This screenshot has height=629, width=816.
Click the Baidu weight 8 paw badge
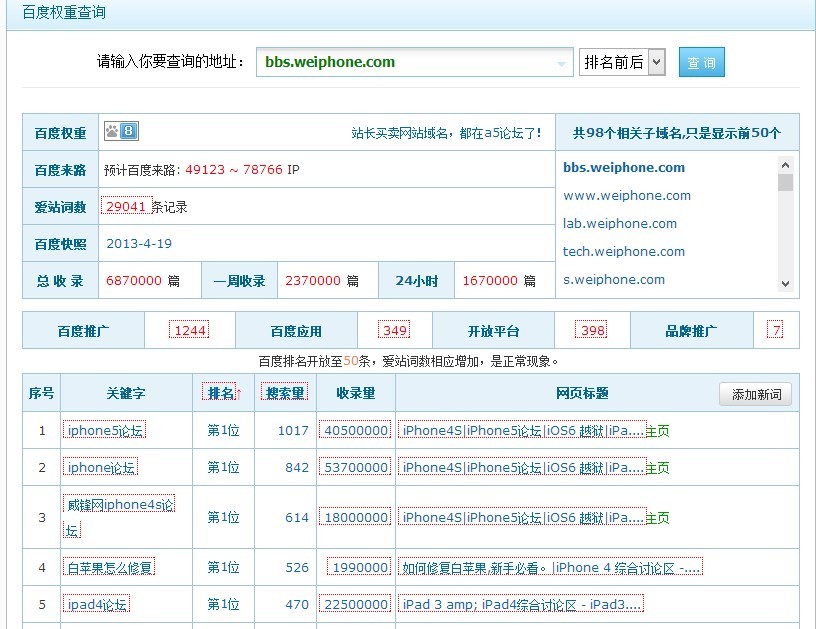point(121,131)
